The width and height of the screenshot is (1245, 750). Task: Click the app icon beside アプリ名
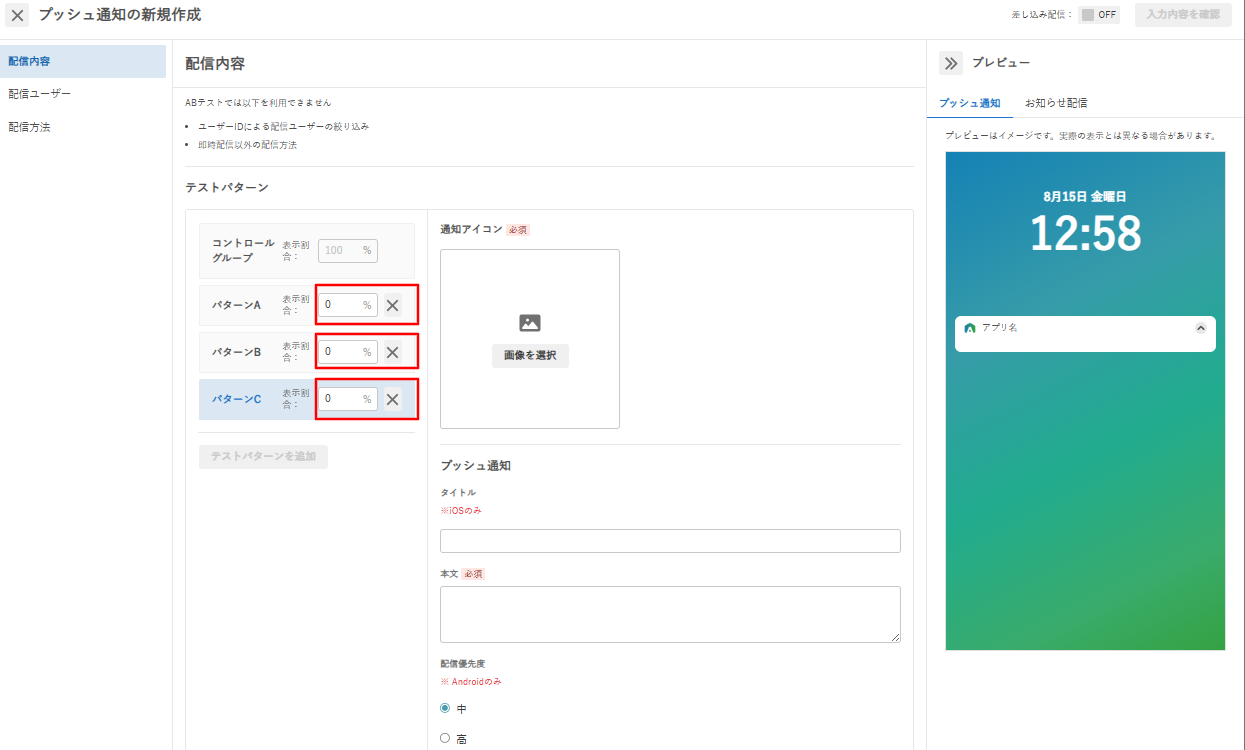pos(970,328)
